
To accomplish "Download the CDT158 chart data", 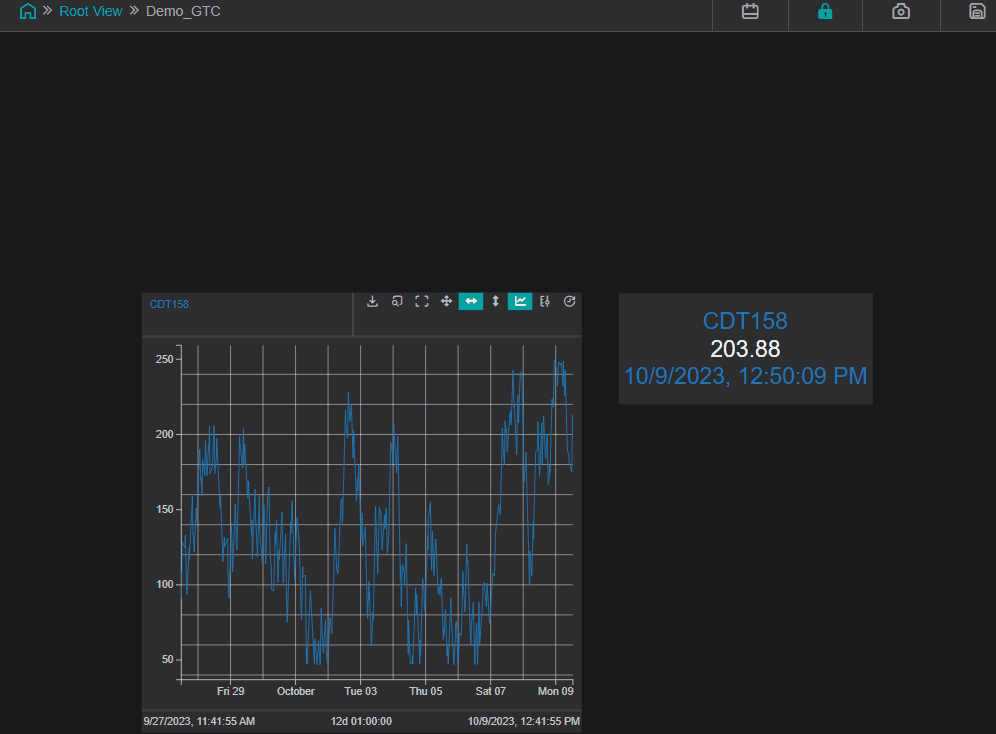I will click(x=372, y=302).
